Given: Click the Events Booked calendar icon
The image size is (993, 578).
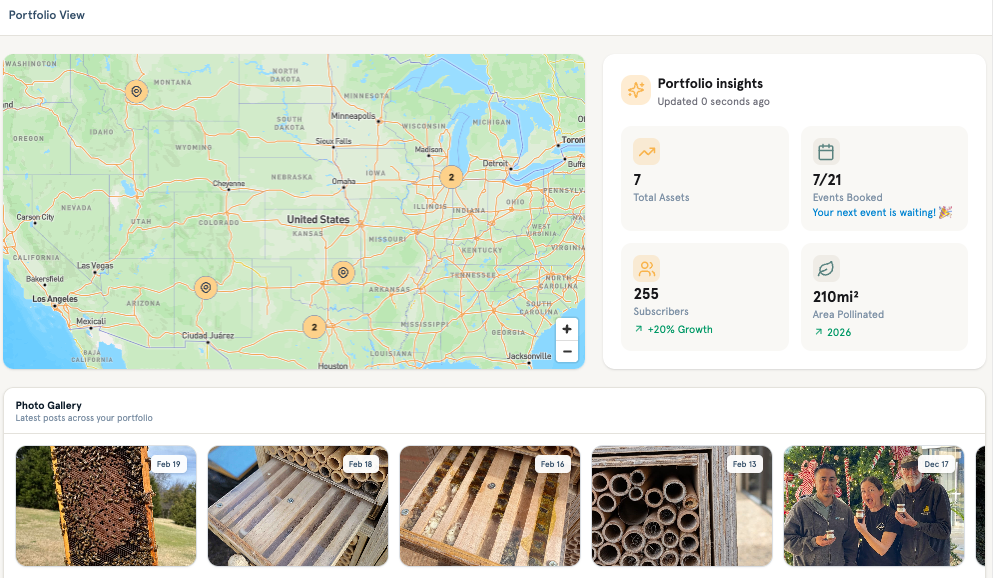Looking at the screenshot, I should pos(826,151).
